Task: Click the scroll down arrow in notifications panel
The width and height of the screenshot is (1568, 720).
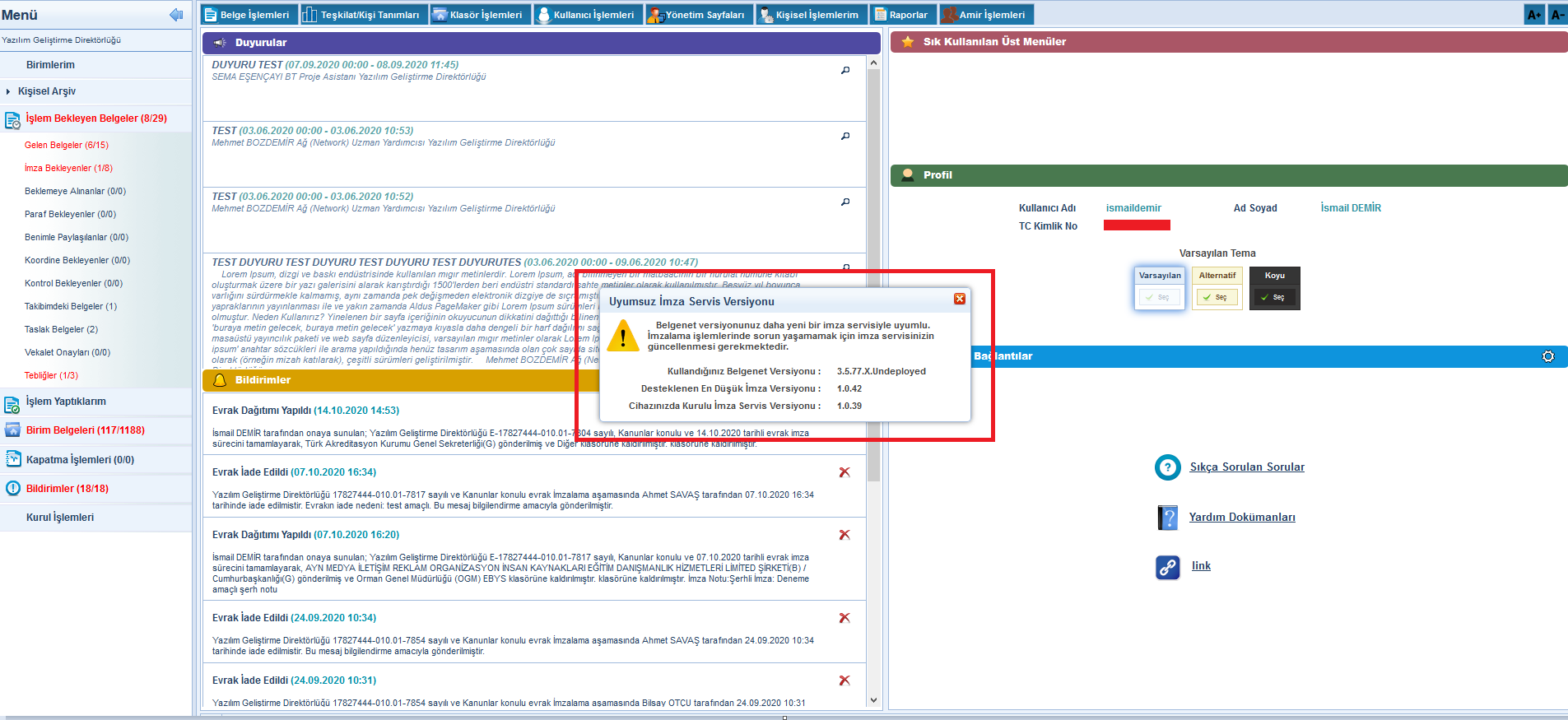Action: click(x=873, y=700)
